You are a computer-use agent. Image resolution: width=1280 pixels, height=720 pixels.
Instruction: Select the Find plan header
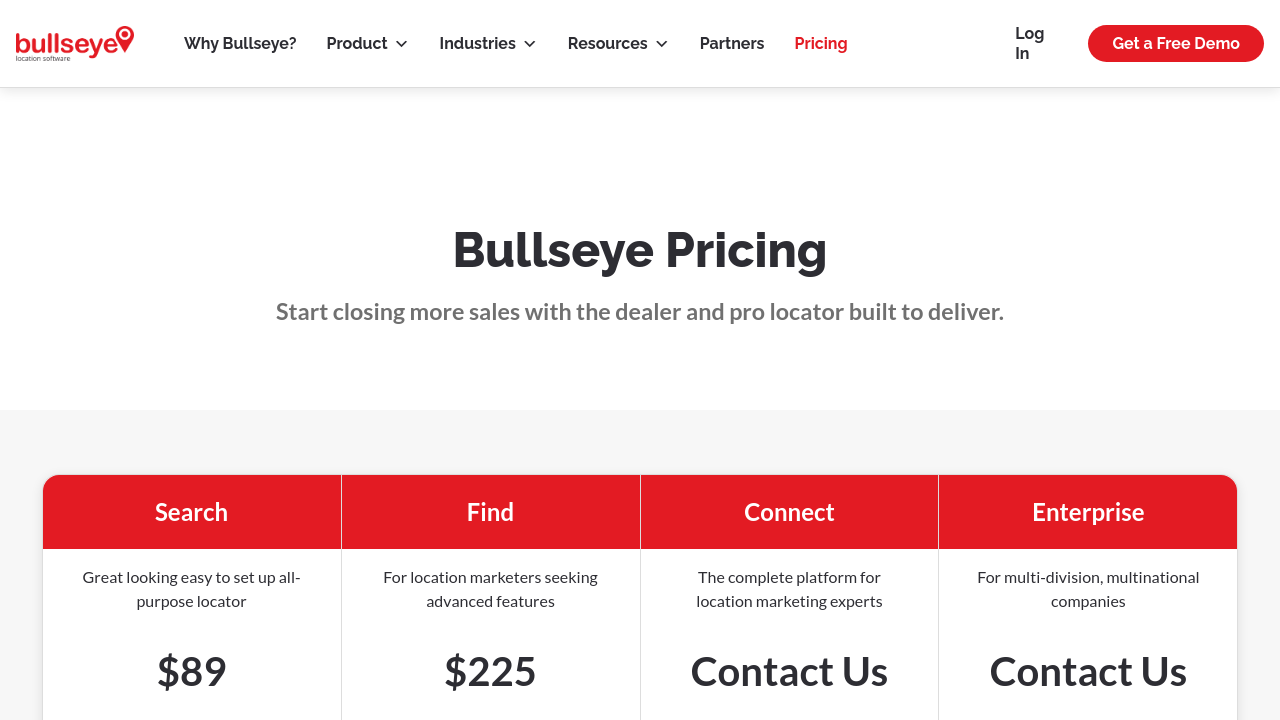[490, 512]
